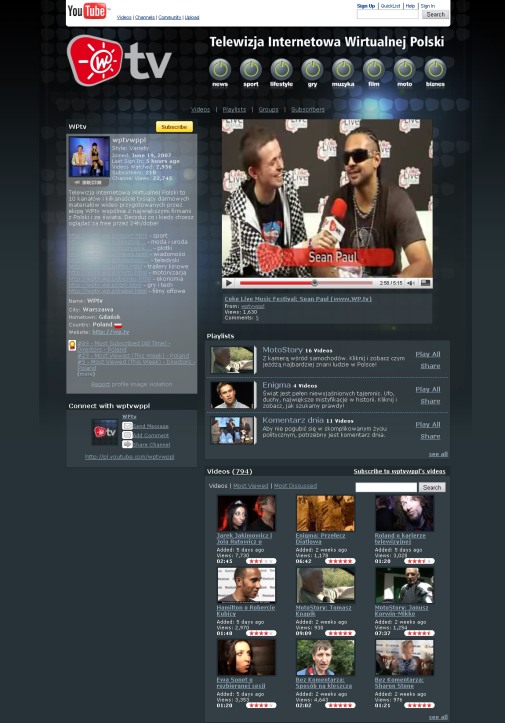Open the website link in profile
The image size is (505, 723).
(111, 332)
